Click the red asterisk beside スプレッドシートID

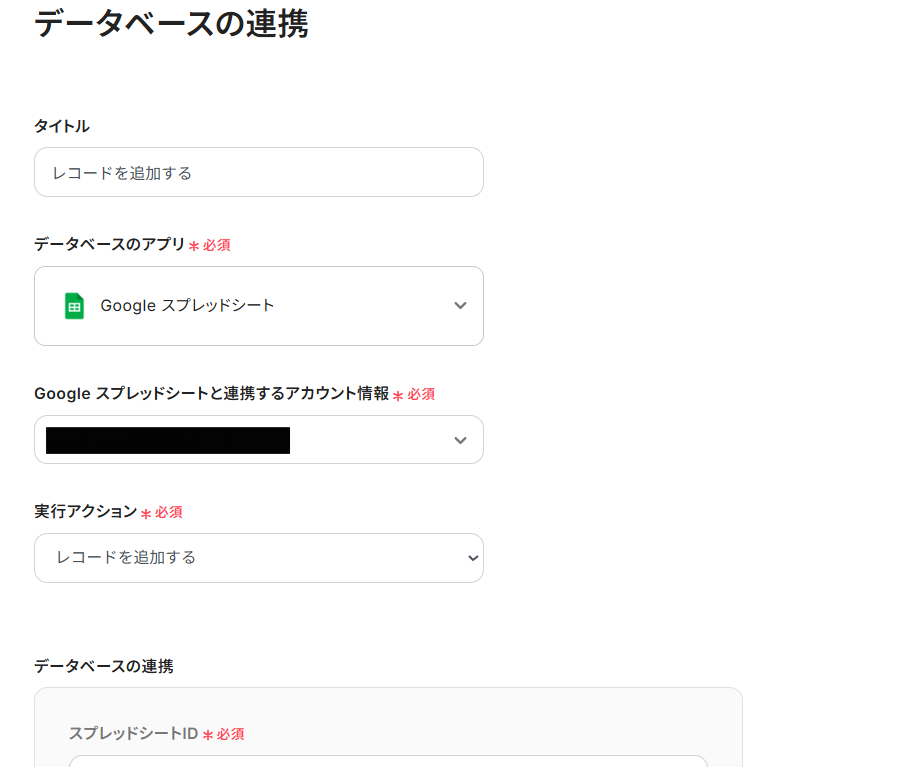click(208, 735)
